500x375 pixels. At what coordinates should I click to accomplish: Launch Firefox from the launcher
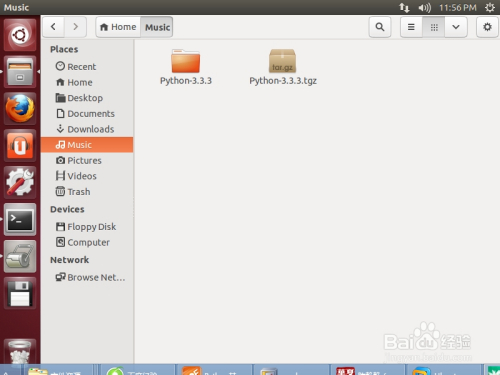(20, 108)
